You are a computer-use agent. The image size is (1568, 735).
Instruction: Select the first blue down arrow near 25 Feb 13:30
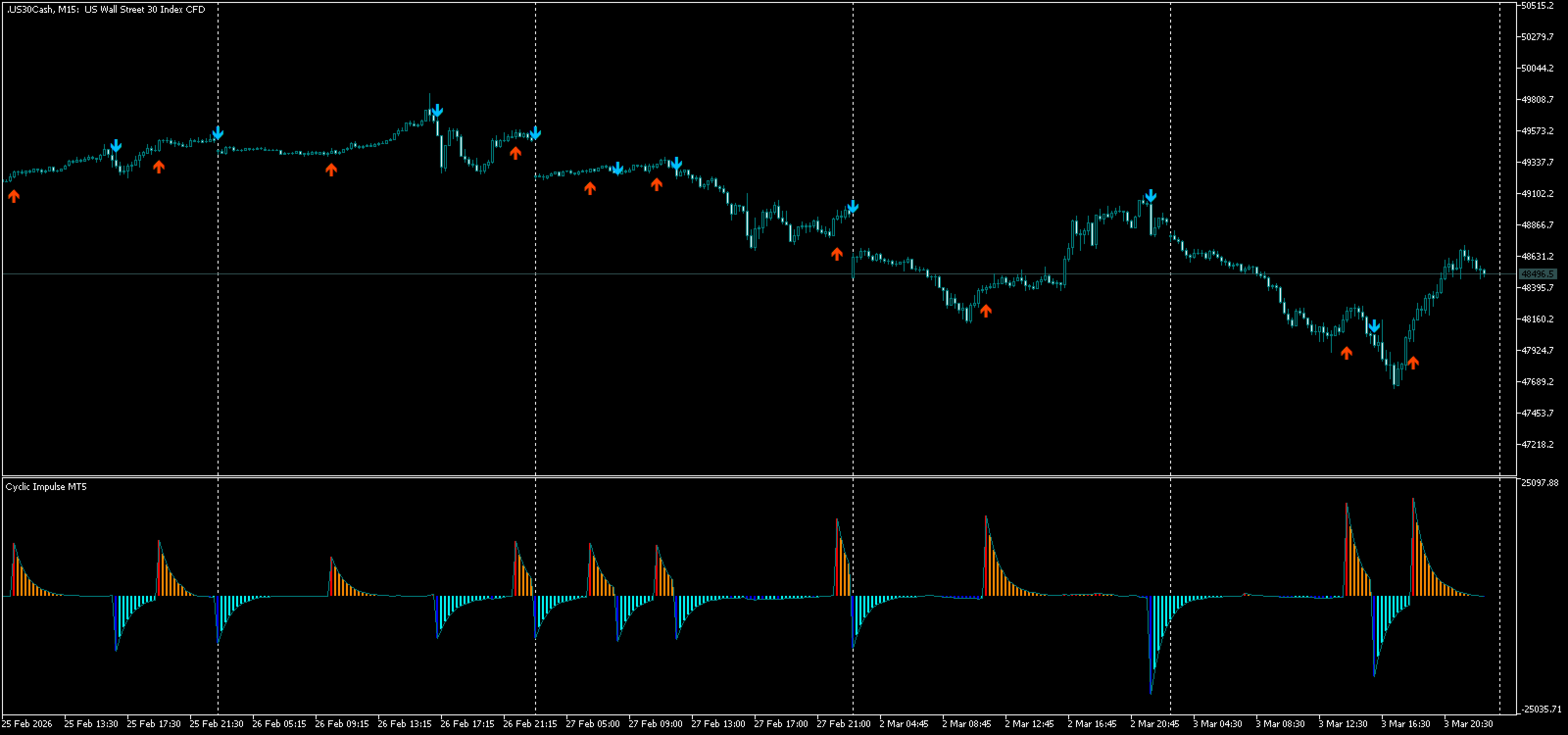116,146
